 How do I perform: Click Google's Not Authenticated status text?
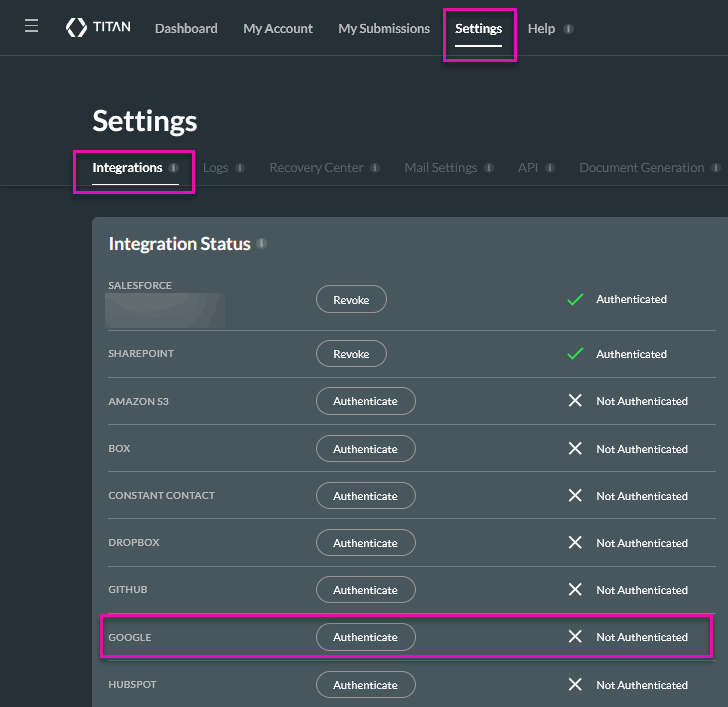pos(642,637)
